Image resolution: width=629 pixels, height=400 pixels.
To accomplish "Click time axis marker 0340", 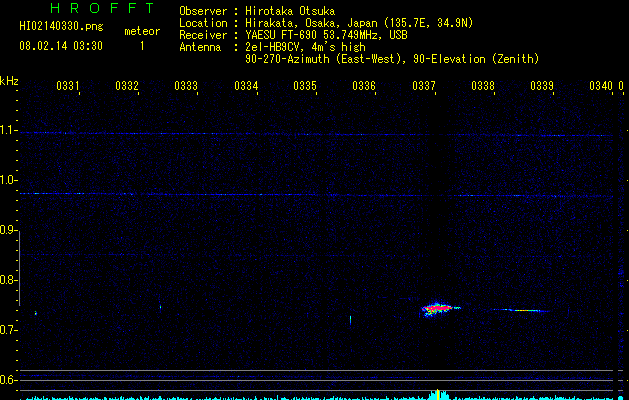I will click(601, 86).
